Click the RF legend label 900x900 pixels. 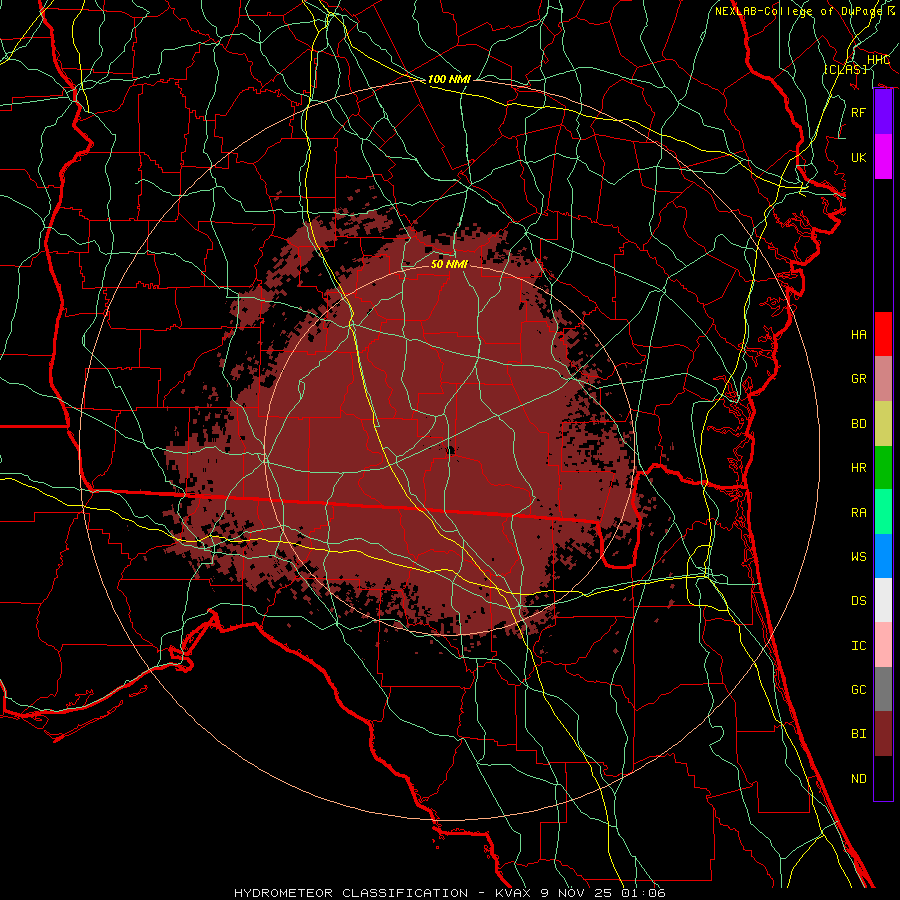pyautogui.click(x=858, y=112)
